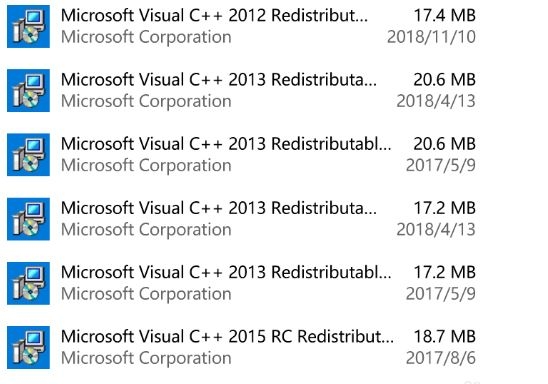Click installer icon beside 17.2 MB 2017/5/9 entry
This screenshot has height=384, width=548.
[28, 283]
